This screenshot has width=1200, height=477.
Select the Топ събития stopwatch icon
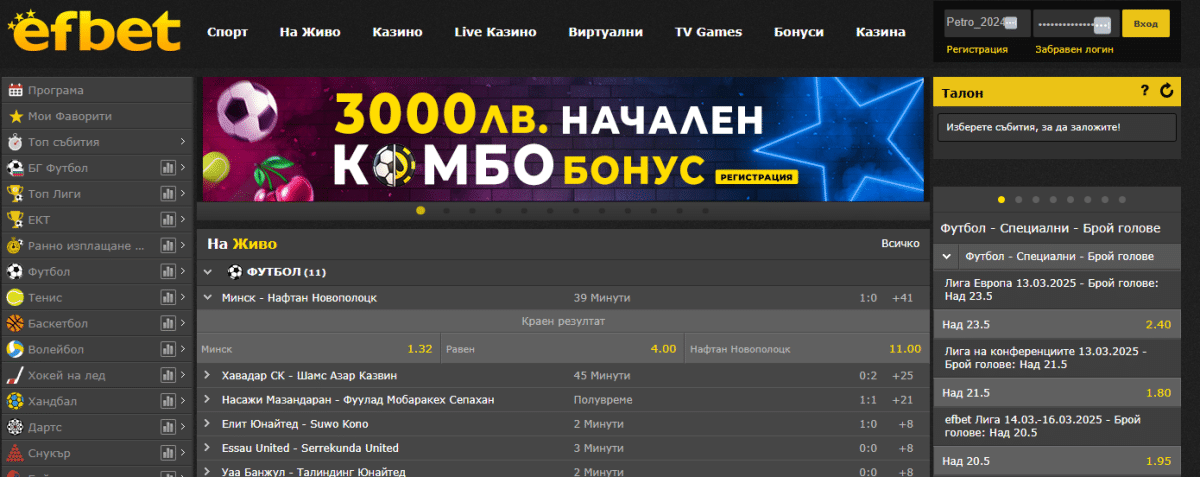16,142
